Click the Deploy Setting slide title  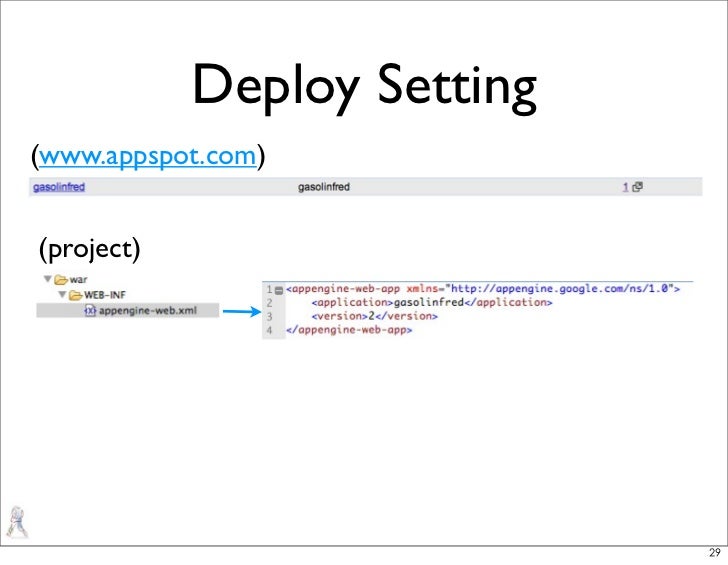[x=364, y=87]
